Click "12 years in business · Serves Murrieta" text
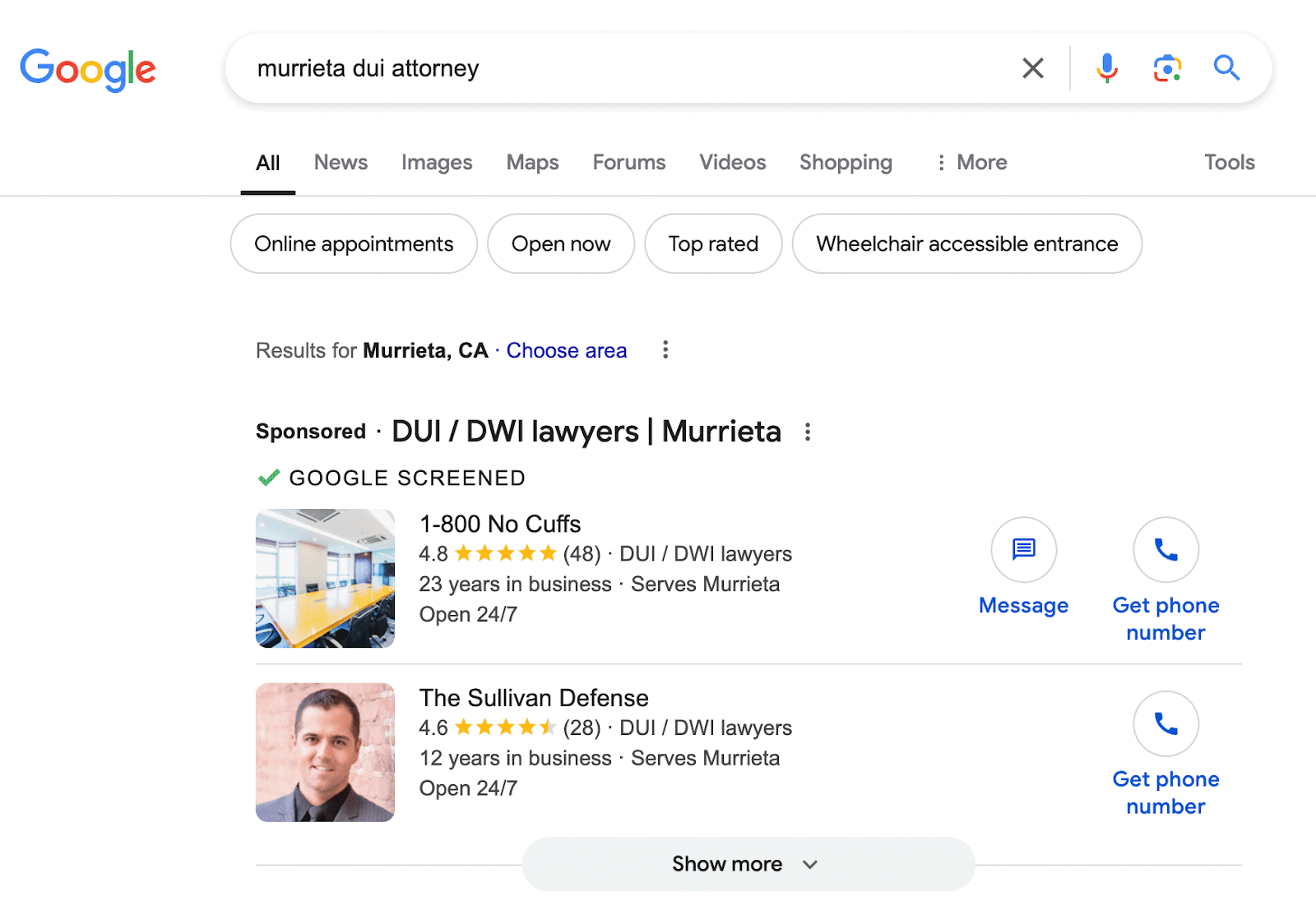Viewport: 1316px width, 915px height. [600, 758]
